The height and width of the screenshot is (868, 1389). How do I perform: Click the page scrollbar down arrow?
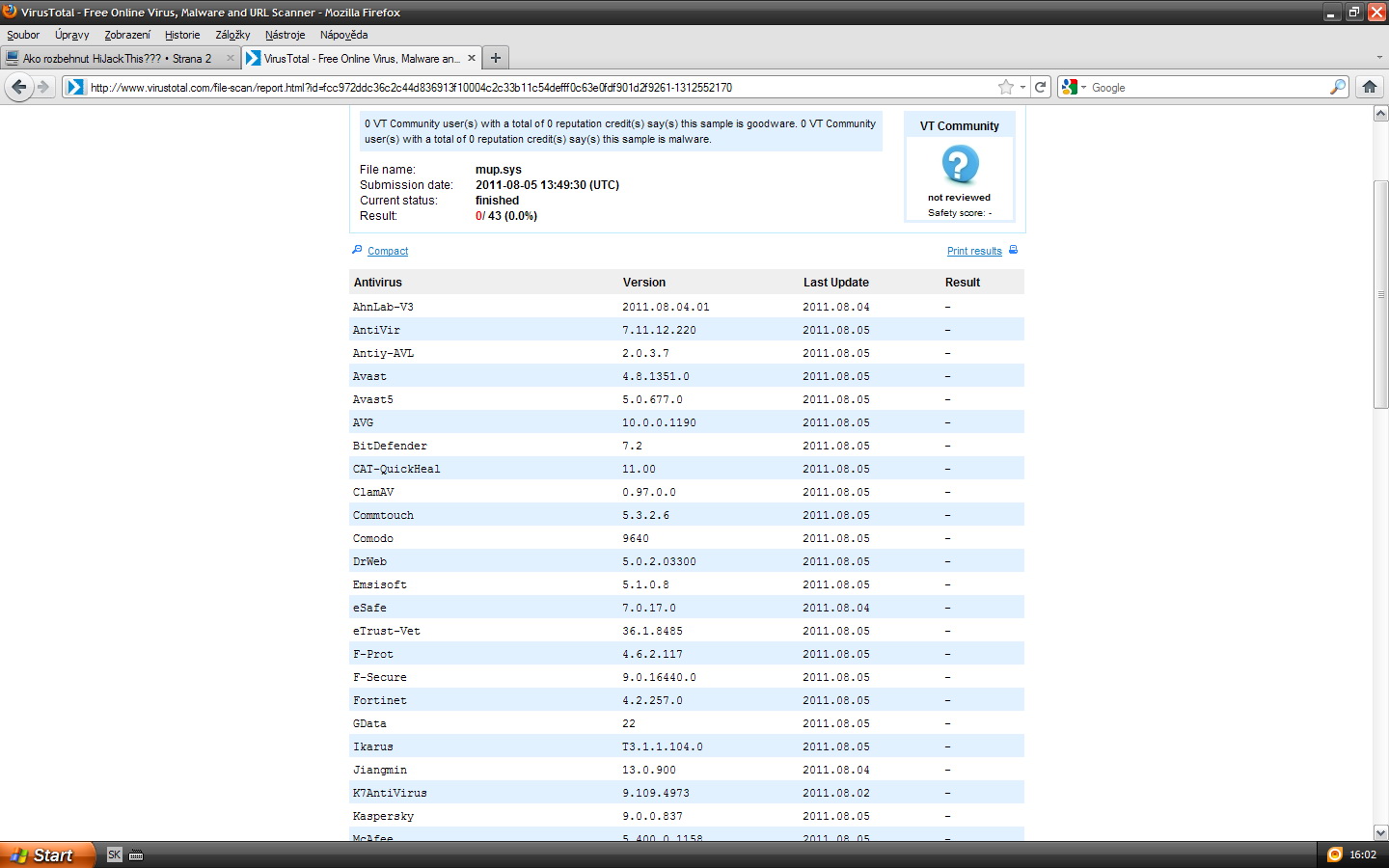click(1380, 832)
